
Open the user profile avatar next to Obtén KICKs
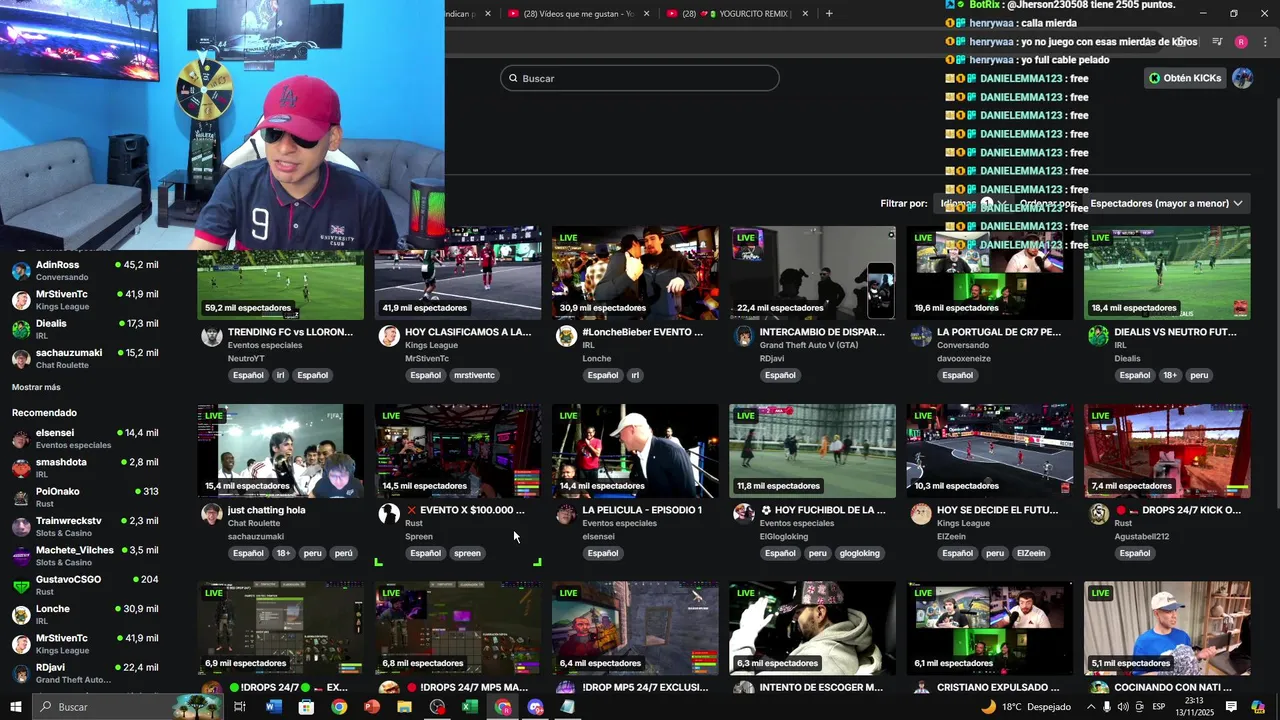point(1242,78)
